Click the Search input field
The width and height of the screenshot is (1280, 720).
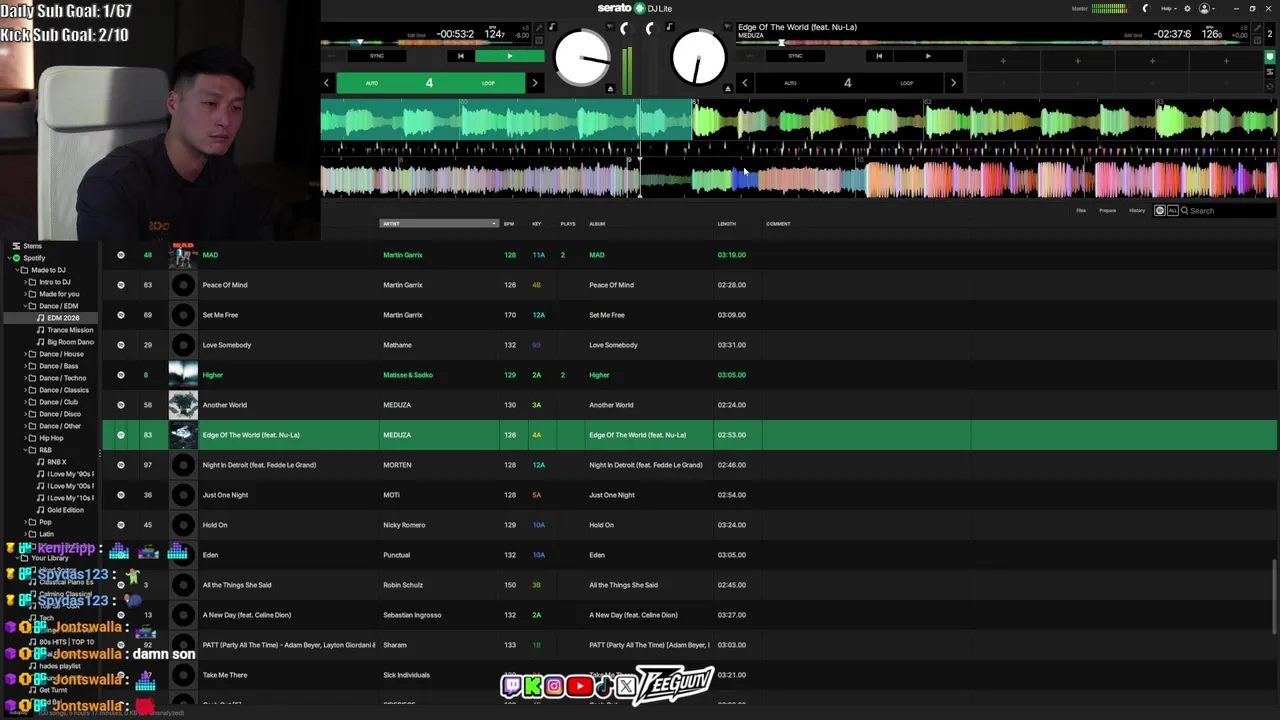click(1230, 211)
